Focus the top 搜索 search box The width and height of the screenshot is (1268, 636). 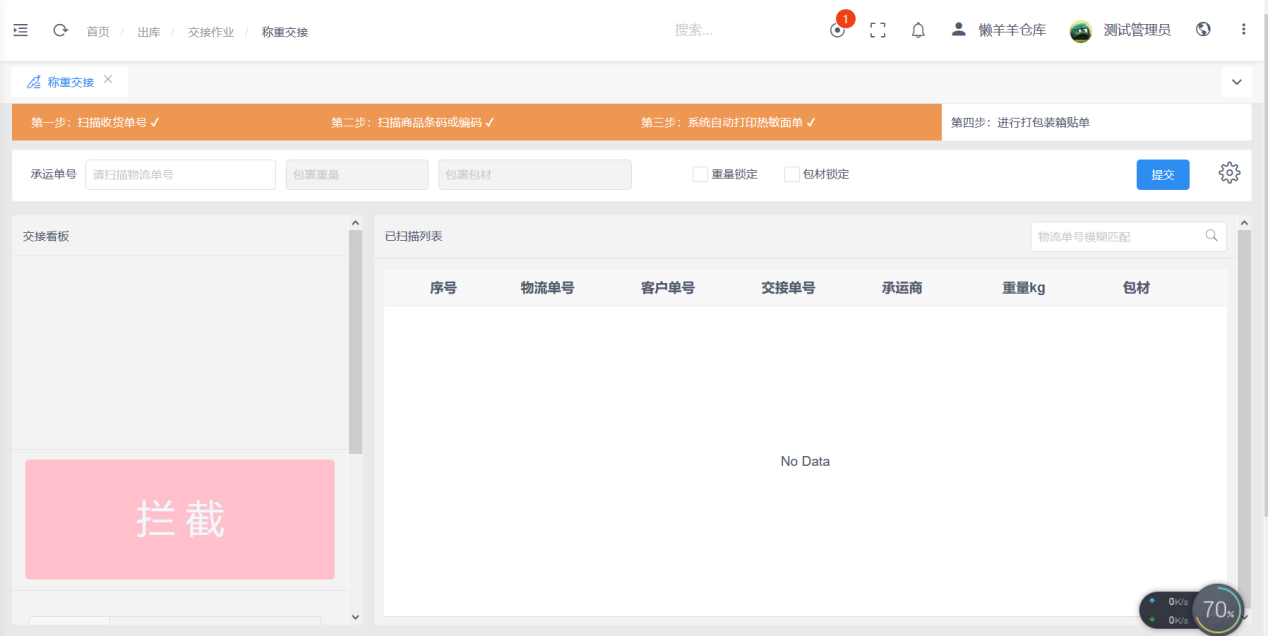pos(694,30)
